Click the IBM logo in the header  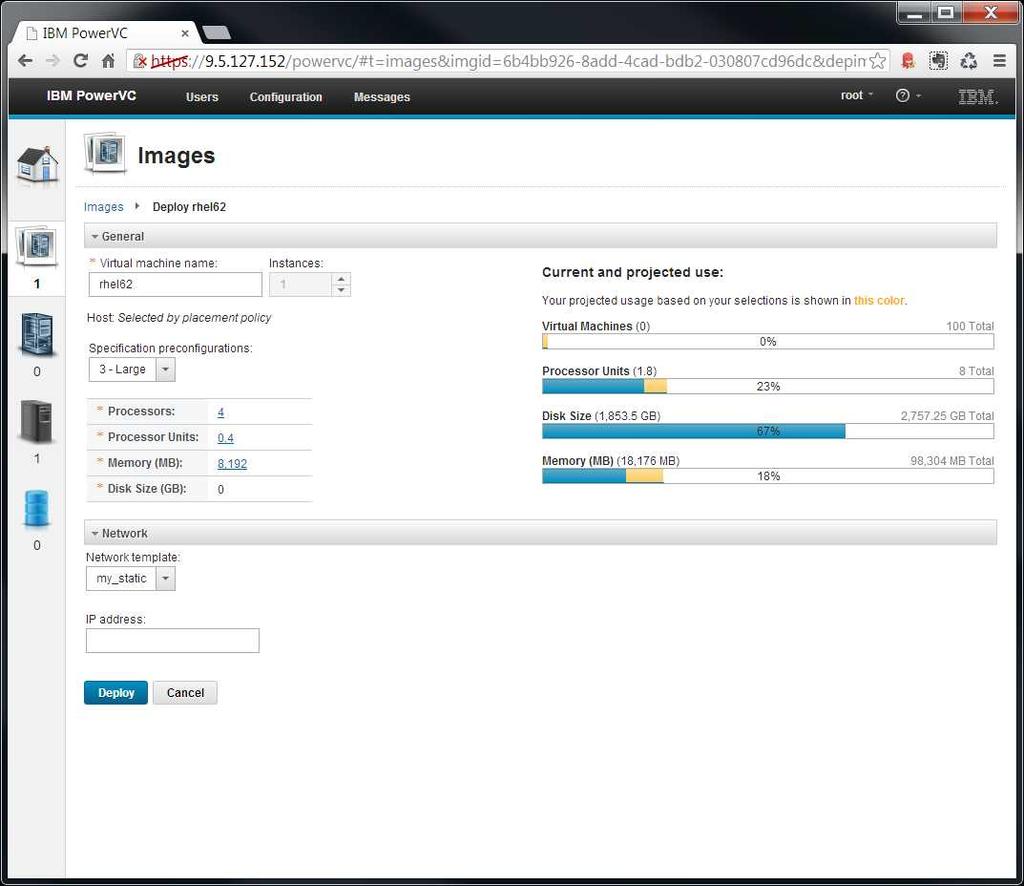977,97
